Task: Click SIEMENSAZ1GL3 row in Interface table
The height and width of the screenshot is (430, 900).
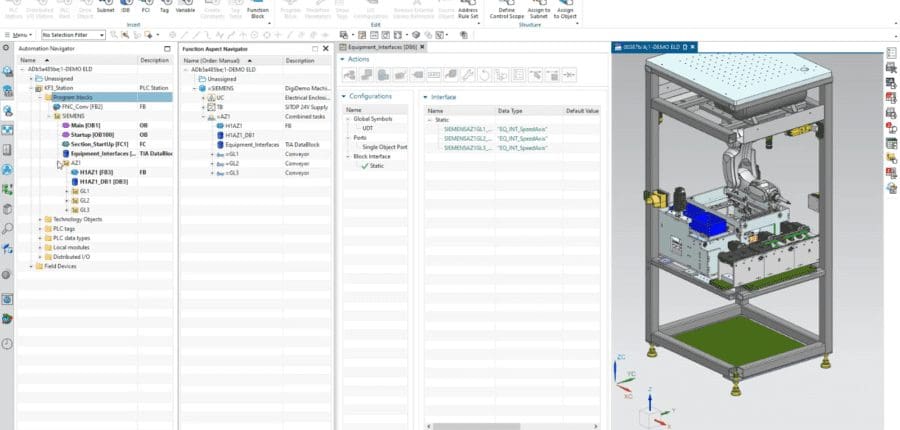Action: (513, 148)
